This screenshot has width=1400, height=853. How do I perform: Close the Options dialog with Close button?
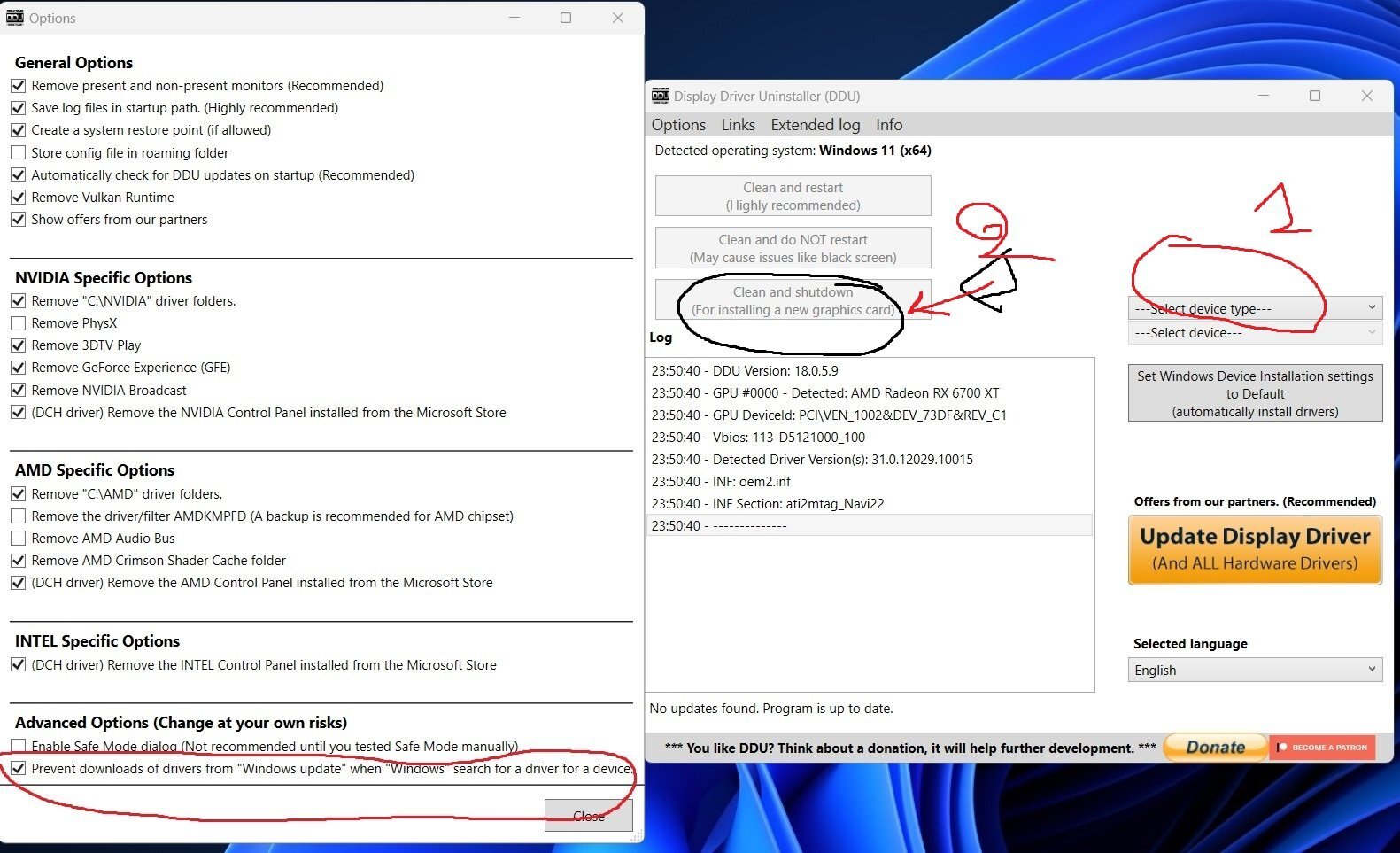click(589, 816)
